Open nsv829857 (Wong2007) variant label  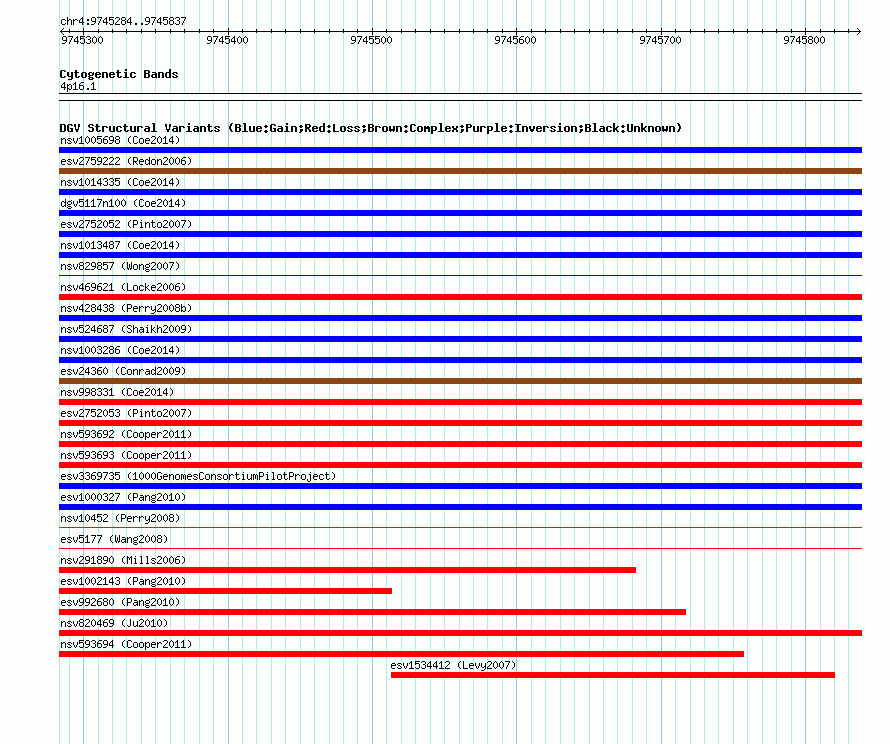click(x=120, y=266)
